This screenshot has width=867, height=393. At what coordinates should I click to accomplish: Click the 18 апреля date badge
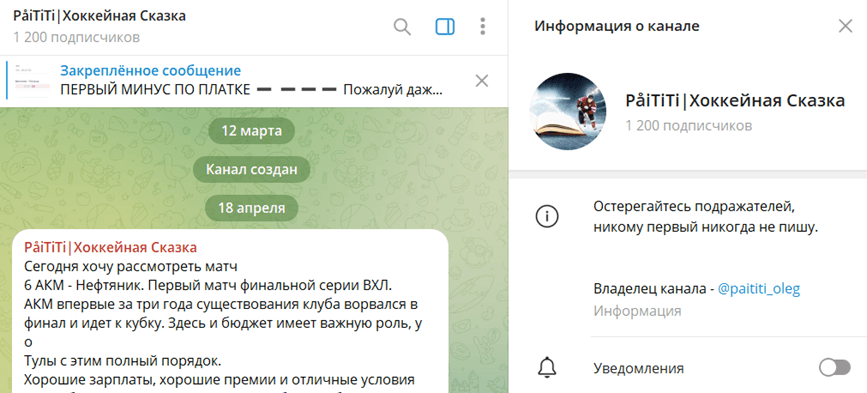pos(252,208)
